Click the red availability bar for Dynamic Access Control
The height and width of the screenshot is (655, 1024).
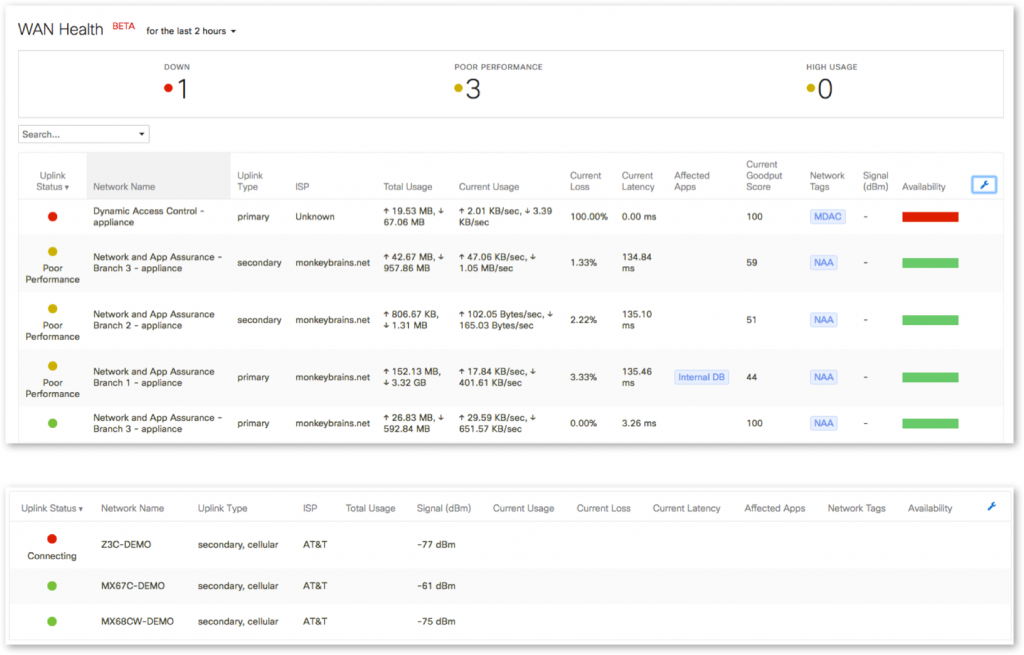pos(930,217)
